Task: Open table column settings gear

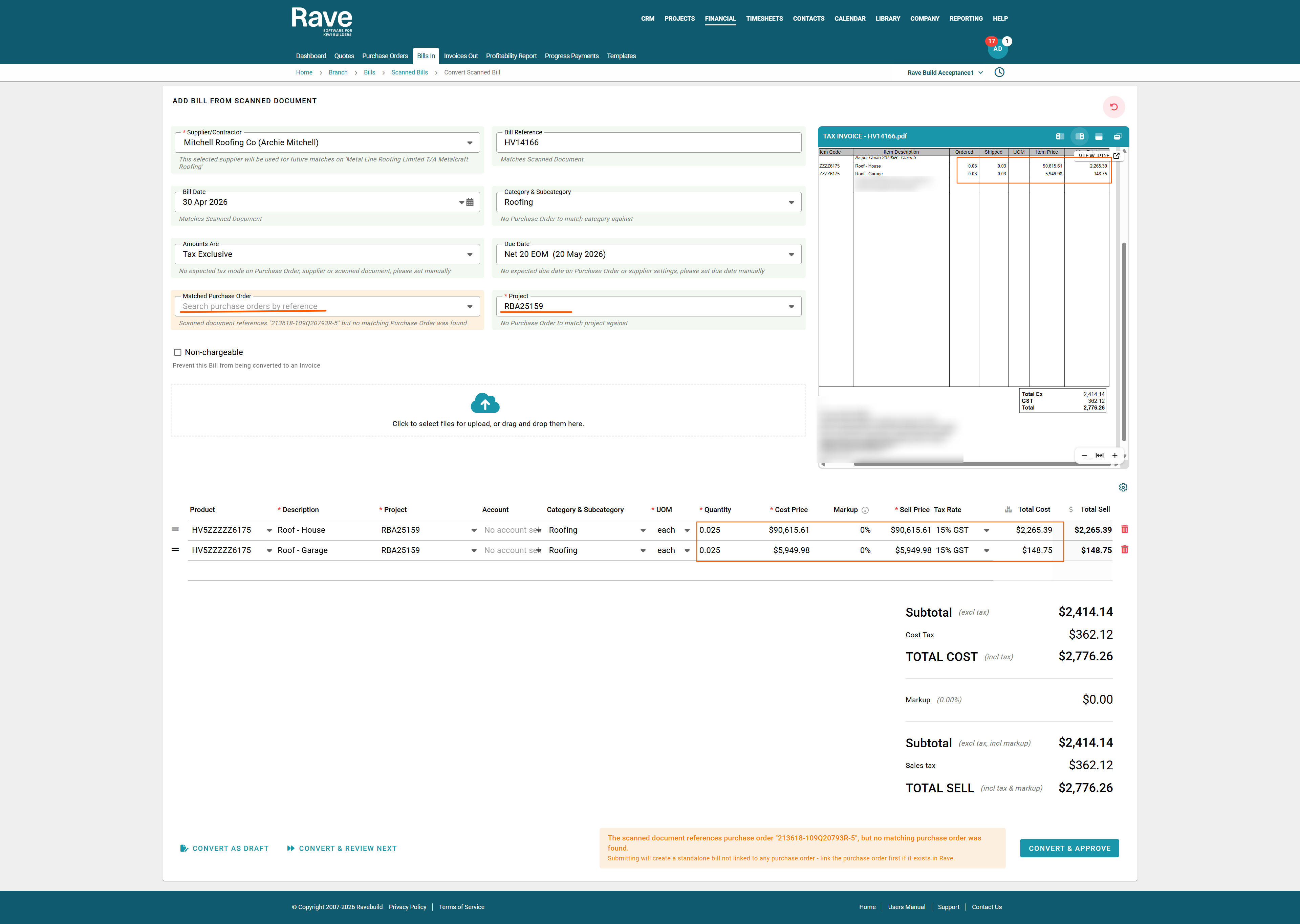Action: pos(1123,488)
